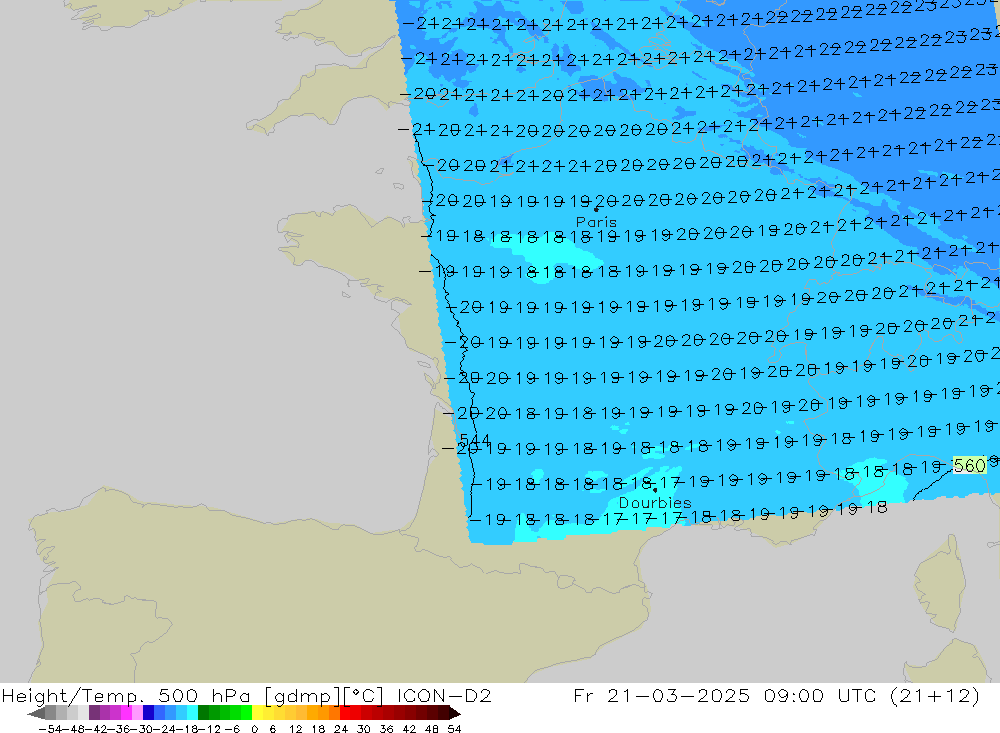
Task: Select the highlighted 560 contour label
Action: tap(969, 465)
